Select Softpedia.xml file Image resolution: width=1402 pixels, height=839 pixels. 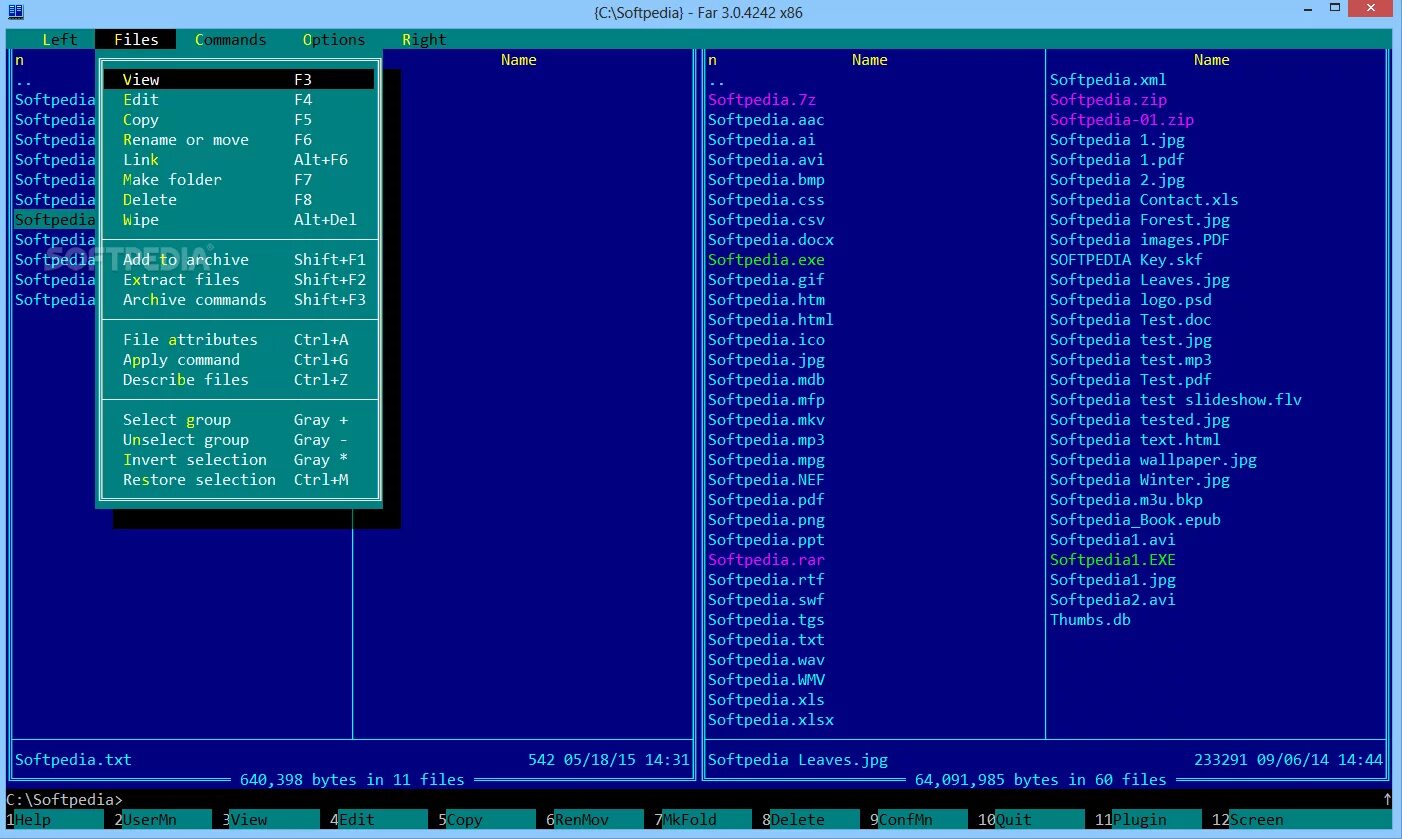pos(1108,80)
